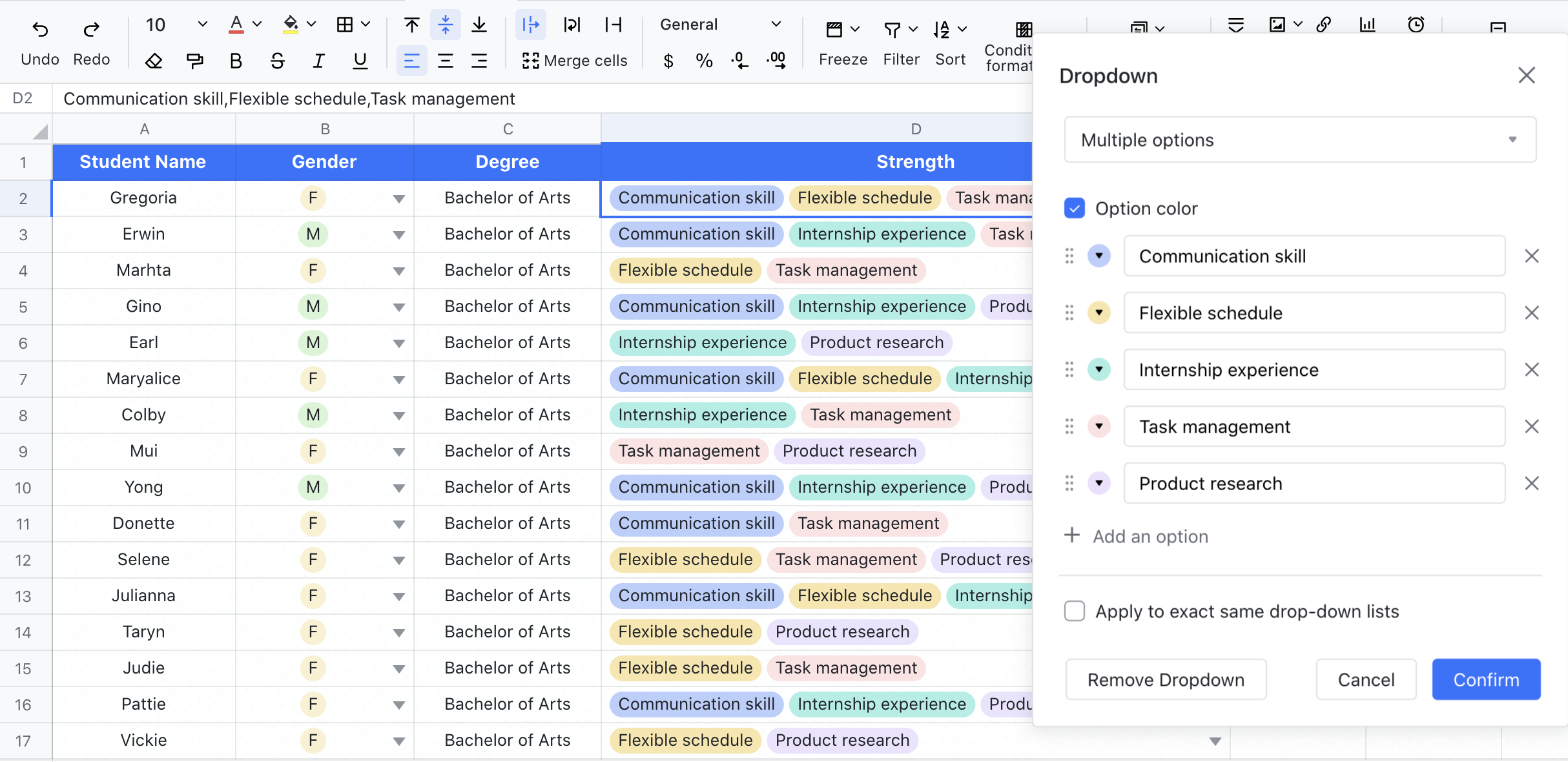Uncheck the Option color checkbox
1568x762 pixels.
1075,209
